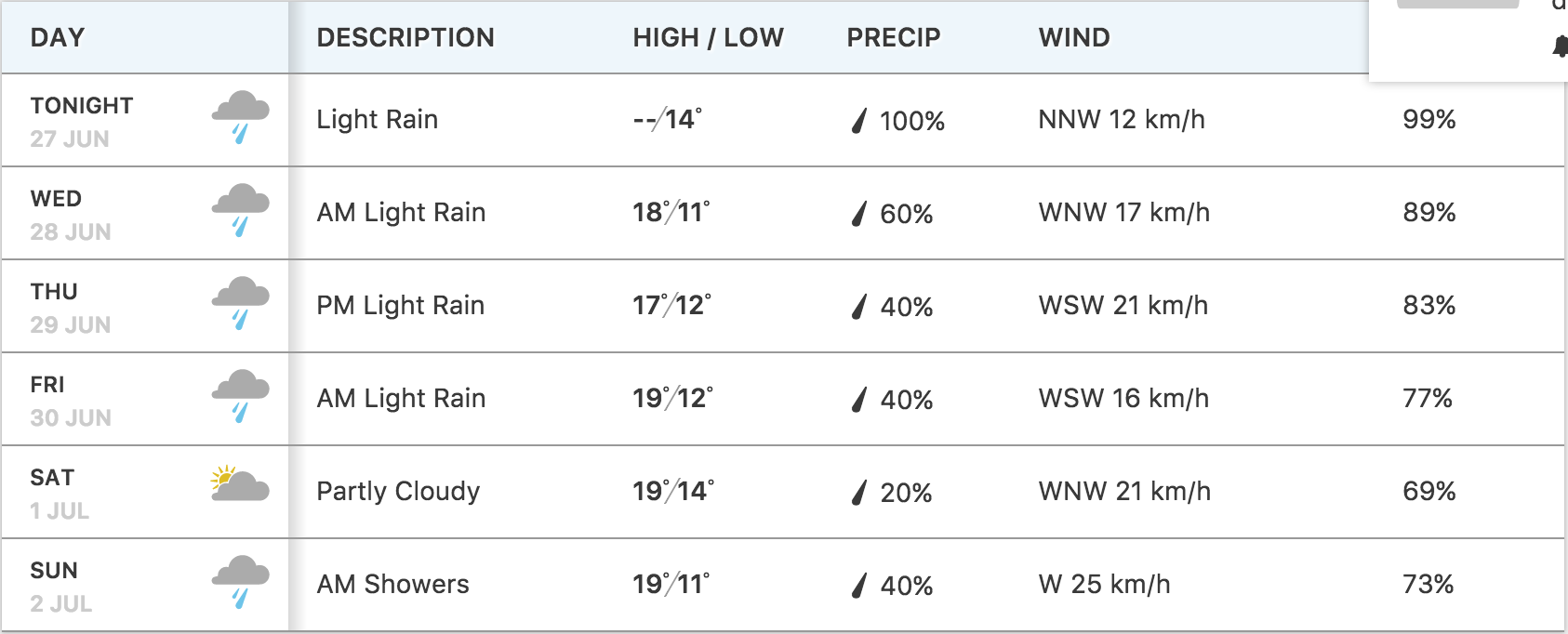
Task: Click the rain cloud icon for Tonight
Action: tap(240, 117)
